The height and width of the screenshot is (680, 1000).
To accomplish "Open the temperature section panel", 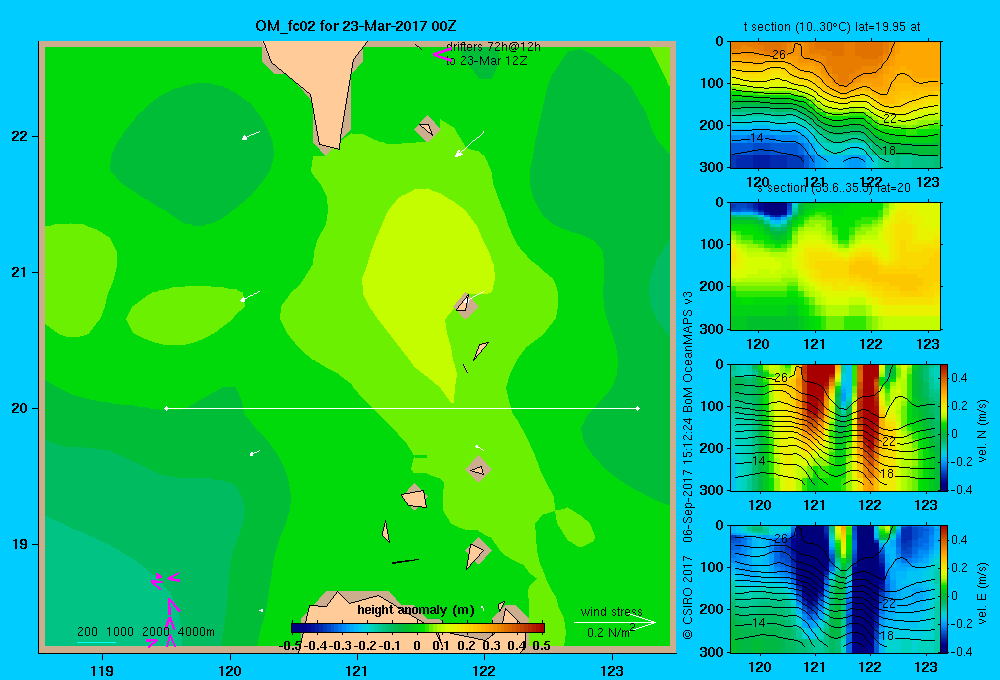I will [835, 105].
